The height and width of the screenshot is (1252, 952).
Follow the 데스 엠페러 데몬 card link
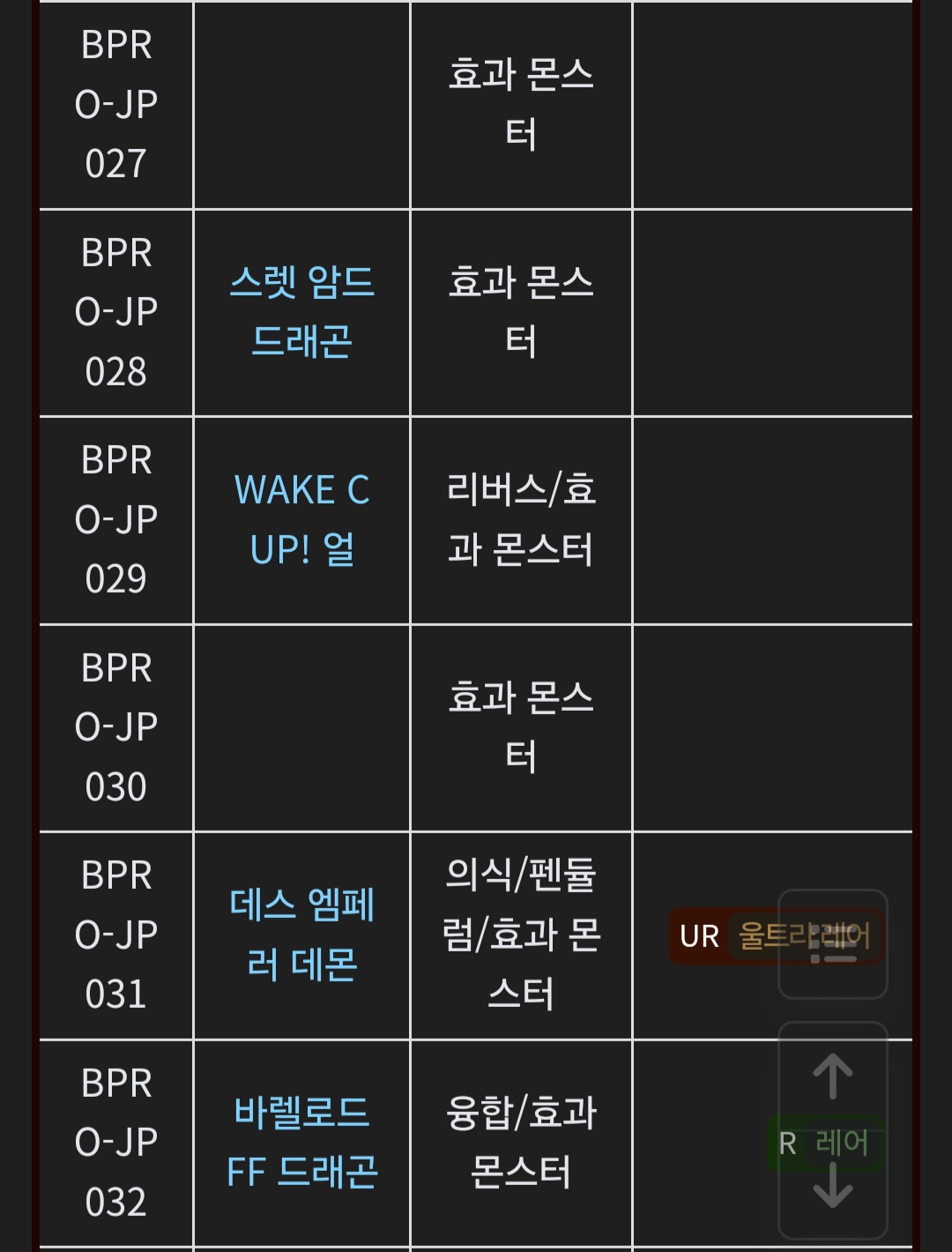point(301,935)
